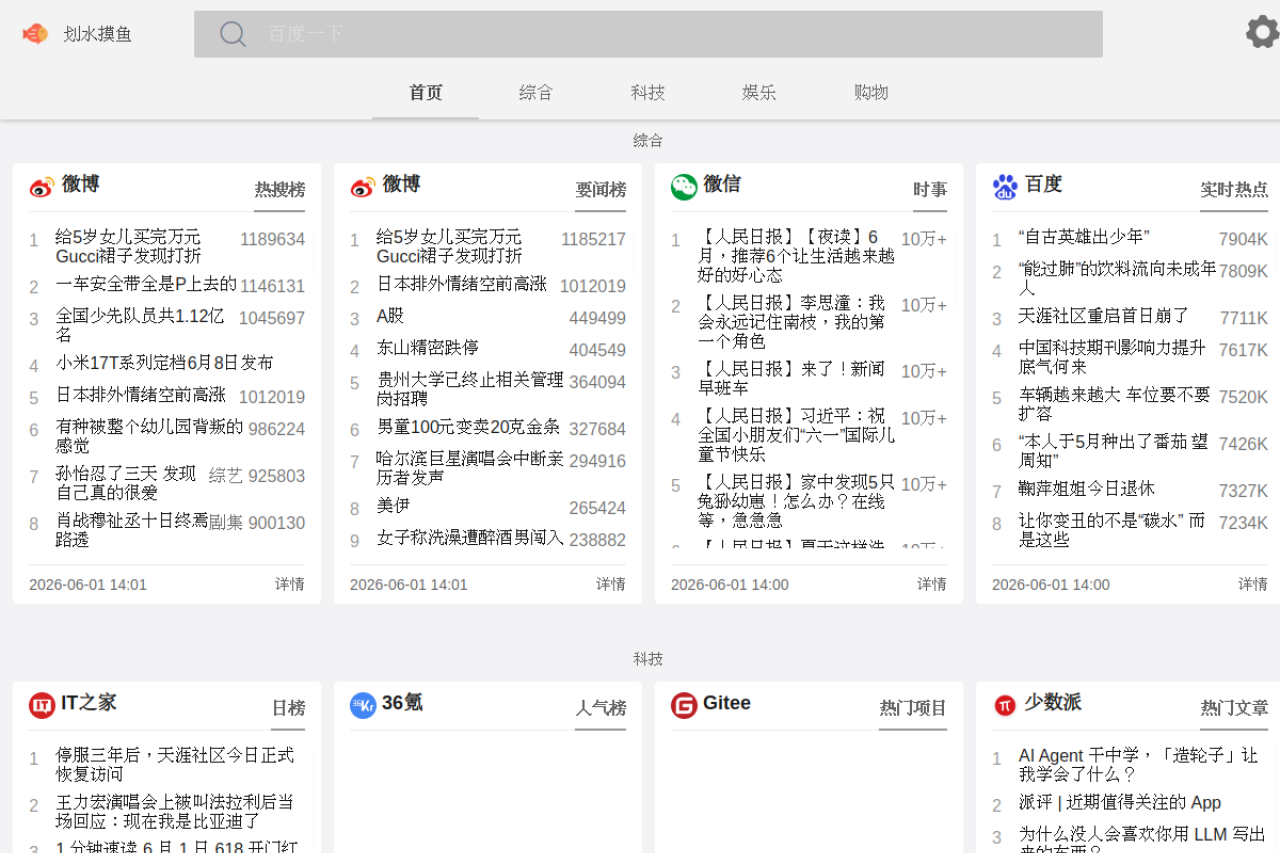
Task: Switch to the 综合 tab
Action: click(x=536, y=92)
